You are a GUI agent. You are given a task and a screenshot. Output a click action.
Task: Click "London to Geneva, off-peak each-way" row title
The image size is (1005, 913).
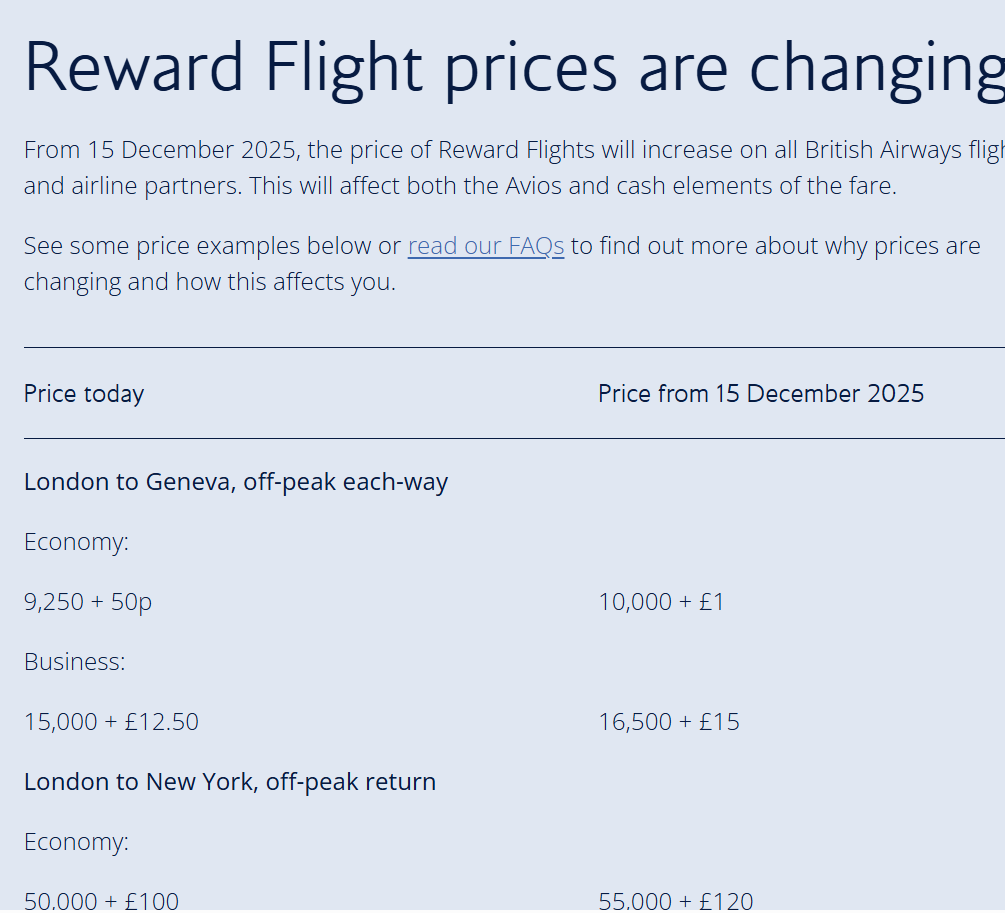[x=236, y=482]
